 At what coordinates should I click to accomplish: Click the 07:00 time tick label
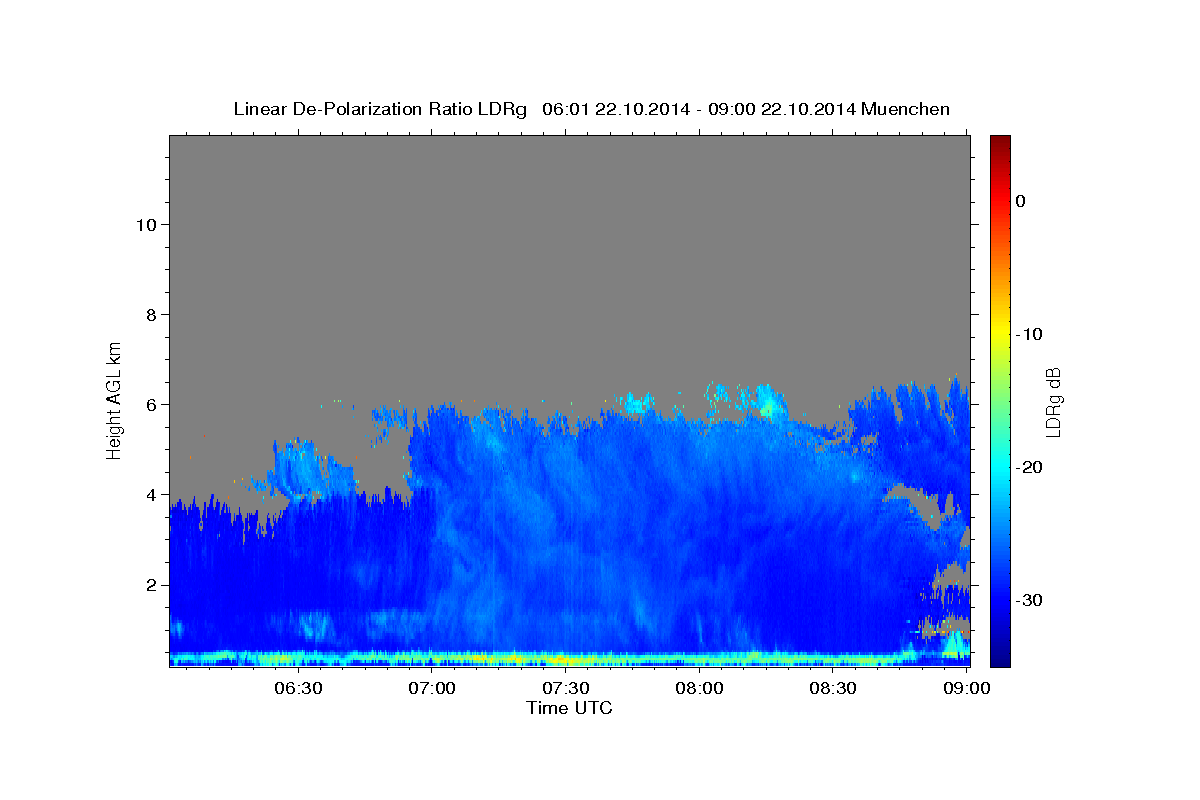pyautogui.click(x=432, y=689)
